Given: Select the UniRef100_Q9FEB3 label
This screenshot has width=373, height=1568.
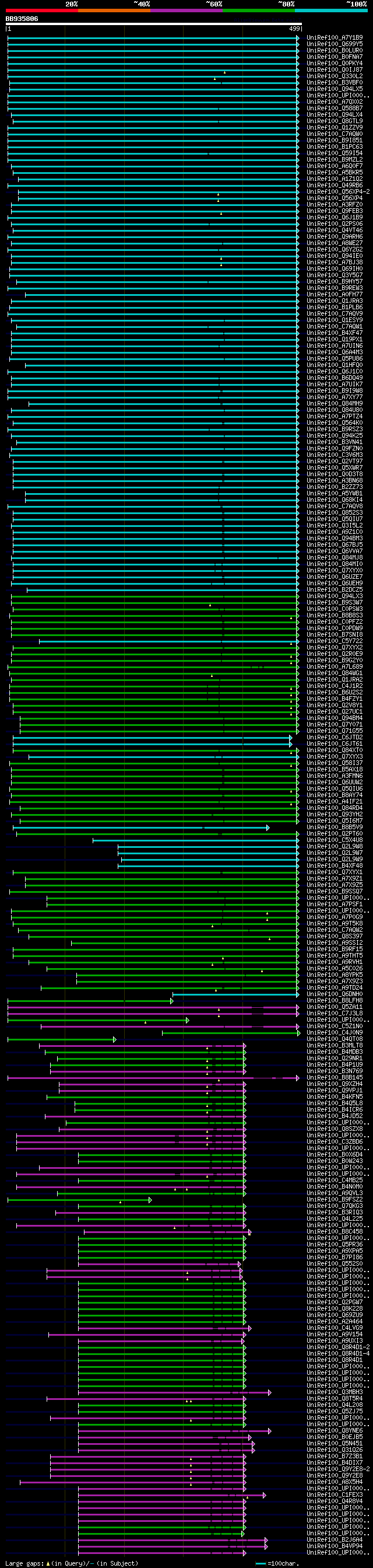Looking at the screenshot, I should 335,211.
